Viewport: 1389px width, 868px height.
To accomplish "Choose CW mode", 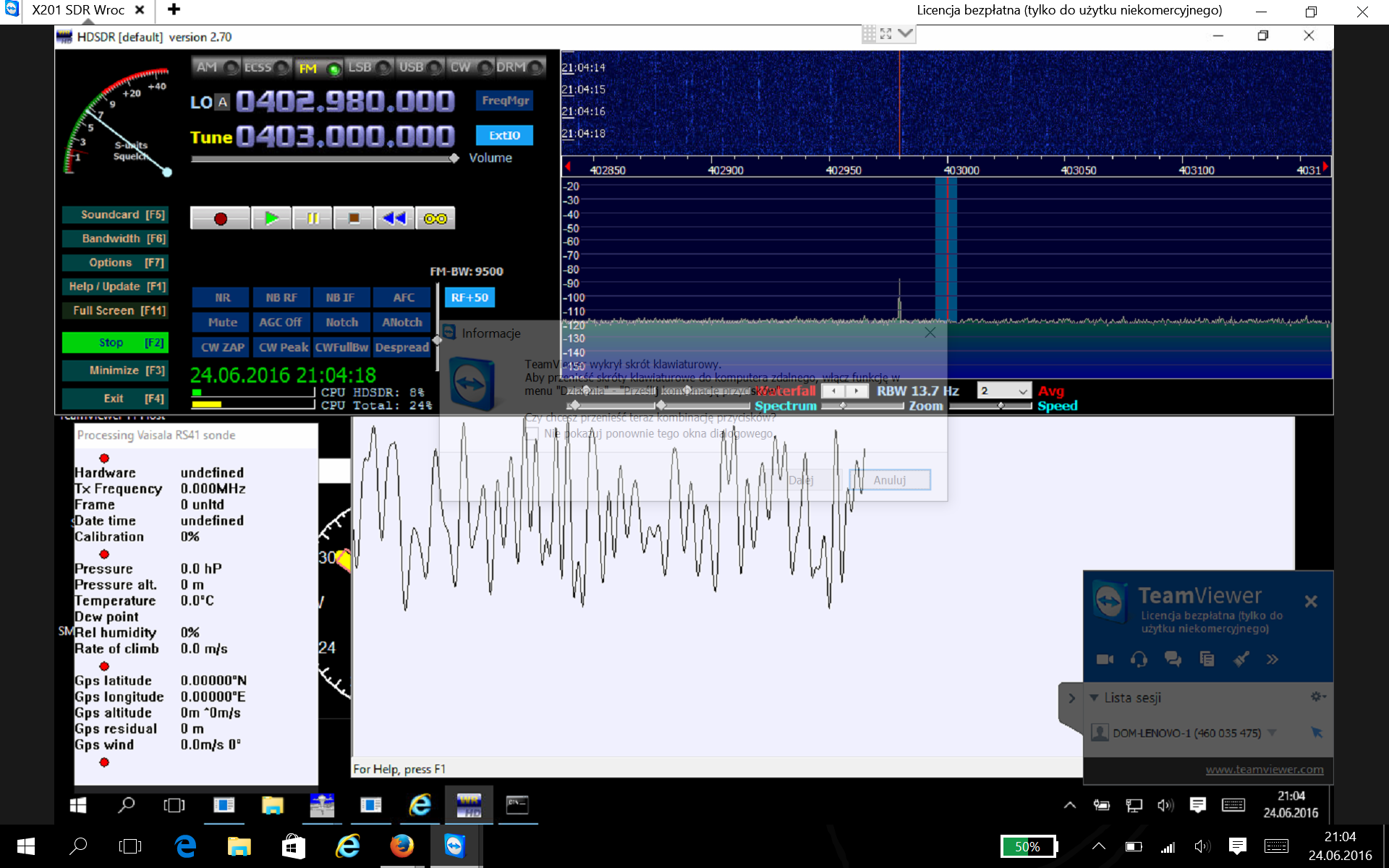I will click(470, 67).
